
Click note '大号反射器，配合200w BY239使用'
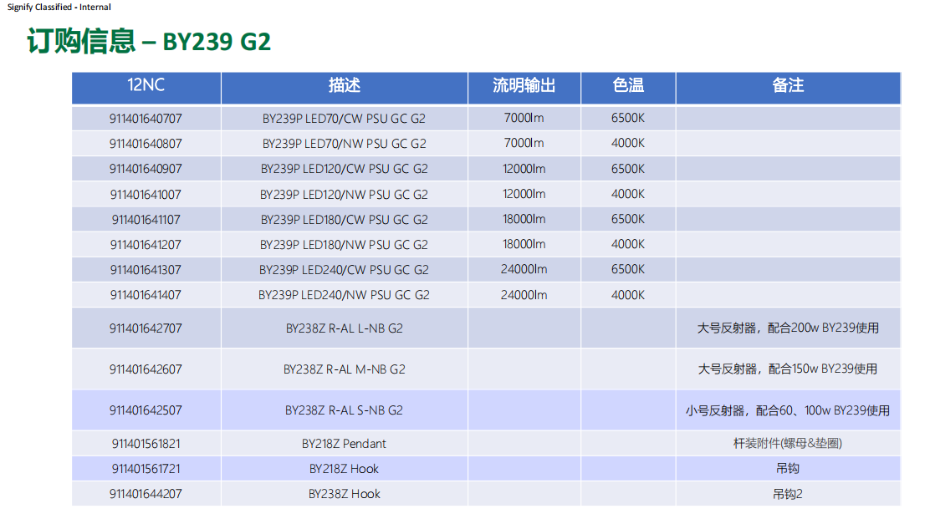pos(788,328)
